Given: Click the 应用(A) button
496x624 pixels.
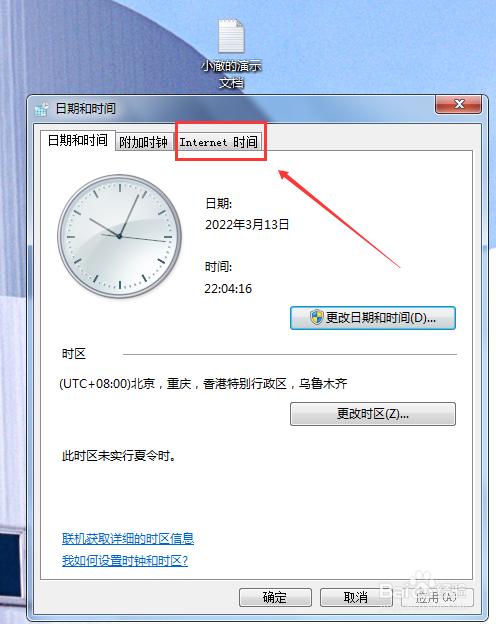Looking at the screenshot, I should pos(437,597).
